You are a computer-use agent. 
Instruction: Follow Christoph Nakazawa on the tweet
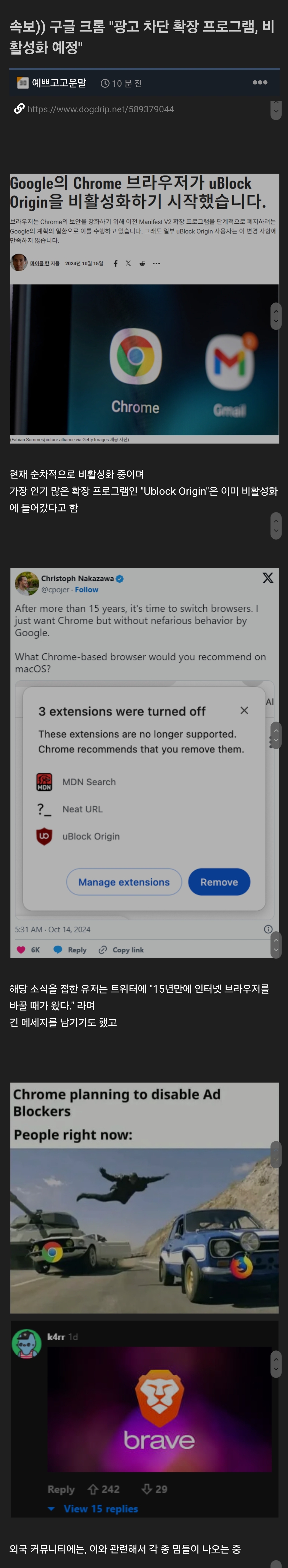87,589
